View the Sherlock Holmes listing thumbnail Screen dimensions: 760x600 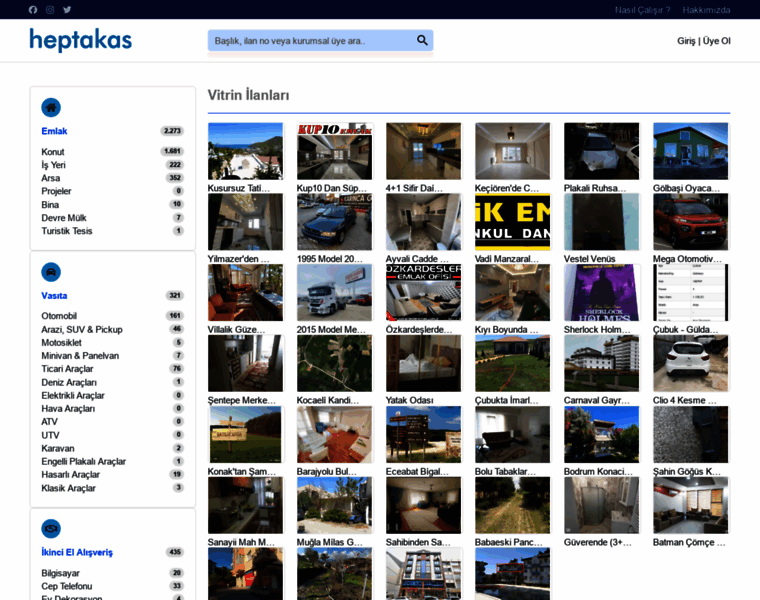[601, 292]
